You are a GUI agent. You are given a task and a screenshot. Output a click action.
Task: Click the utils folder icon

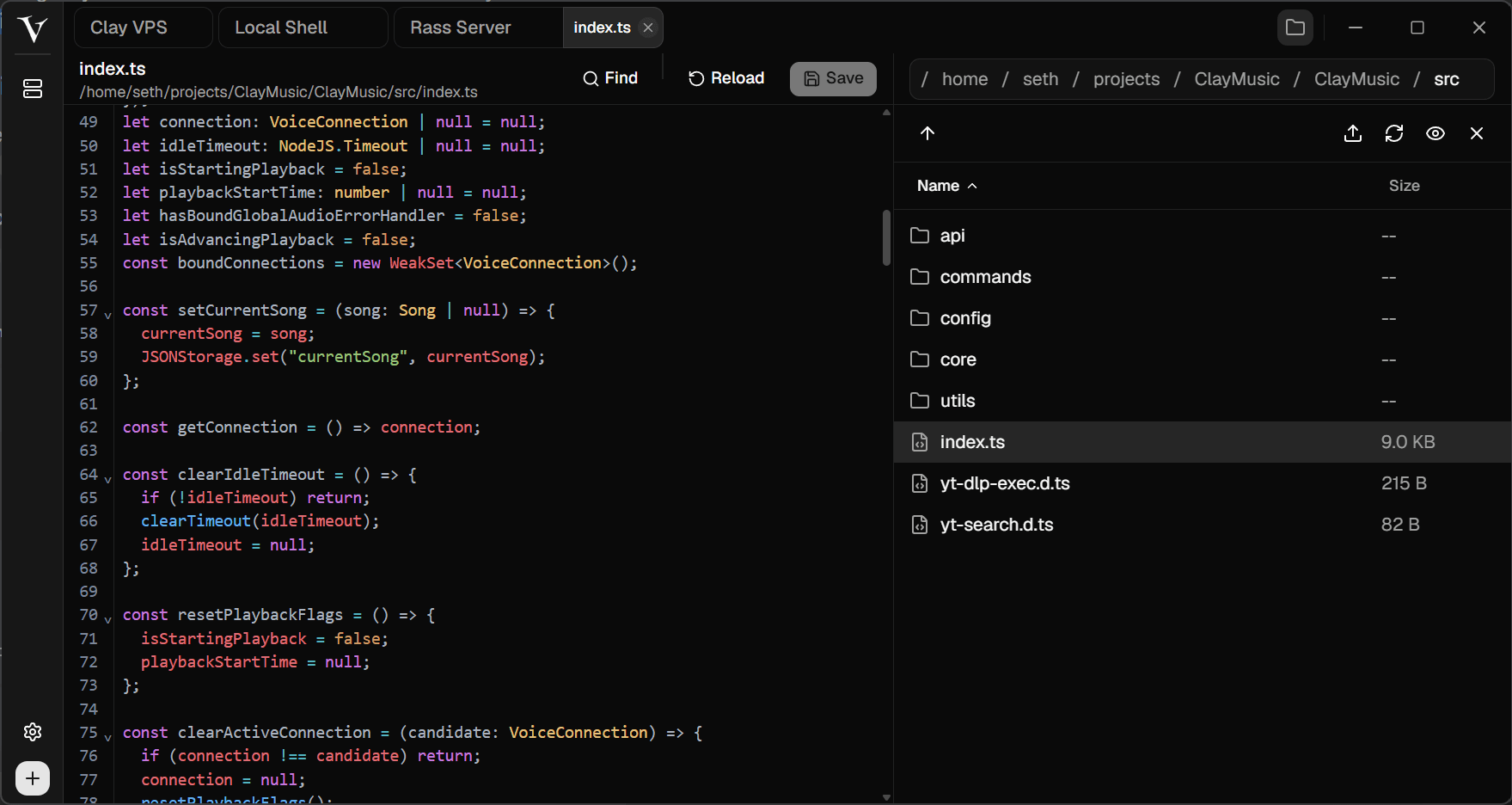[x=920, y=401]
